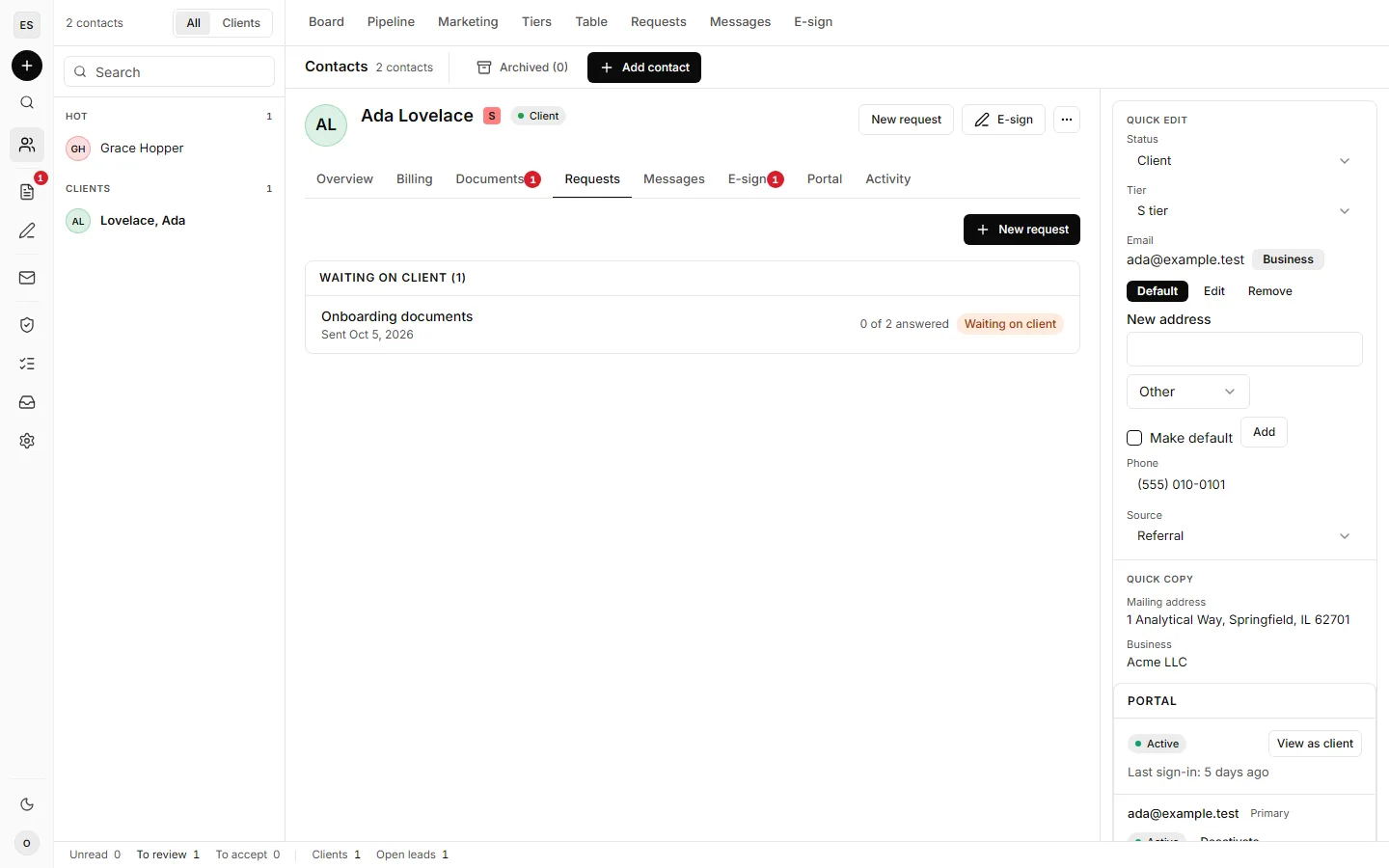Click the O user avatar at bottom left

click(27, 843)
